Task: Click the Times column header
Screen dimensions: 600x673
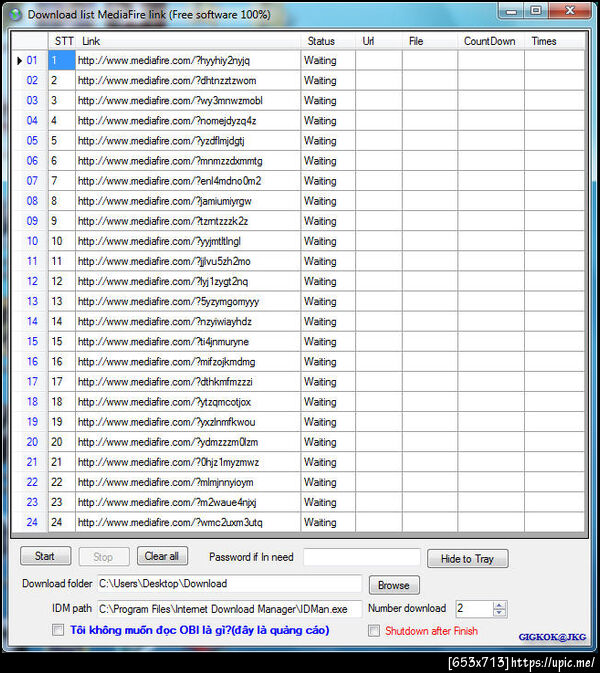Action: pos(554,41)
